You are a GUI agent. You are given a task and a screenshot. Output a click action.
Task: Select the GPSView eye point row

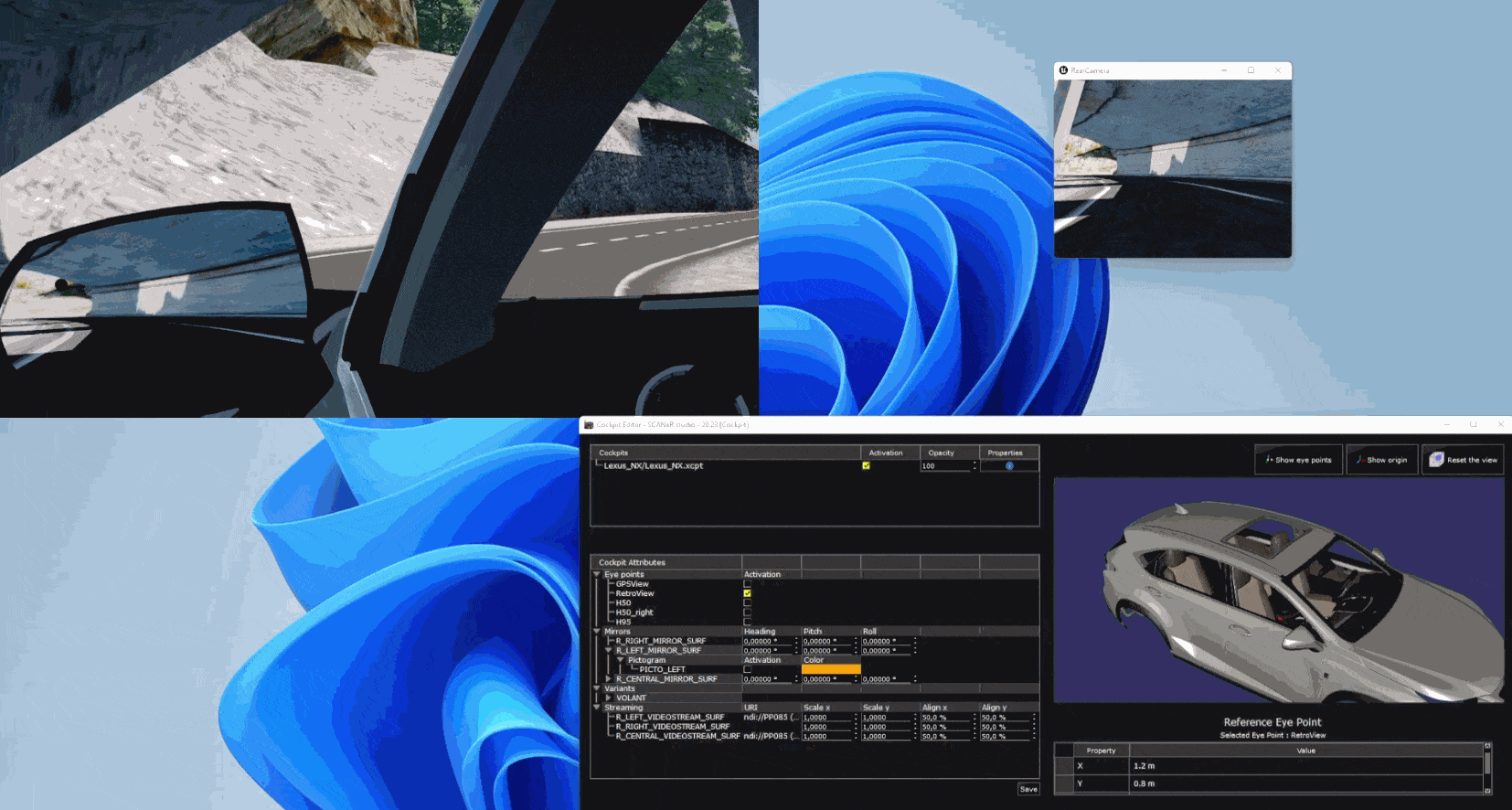click(632, 584)
